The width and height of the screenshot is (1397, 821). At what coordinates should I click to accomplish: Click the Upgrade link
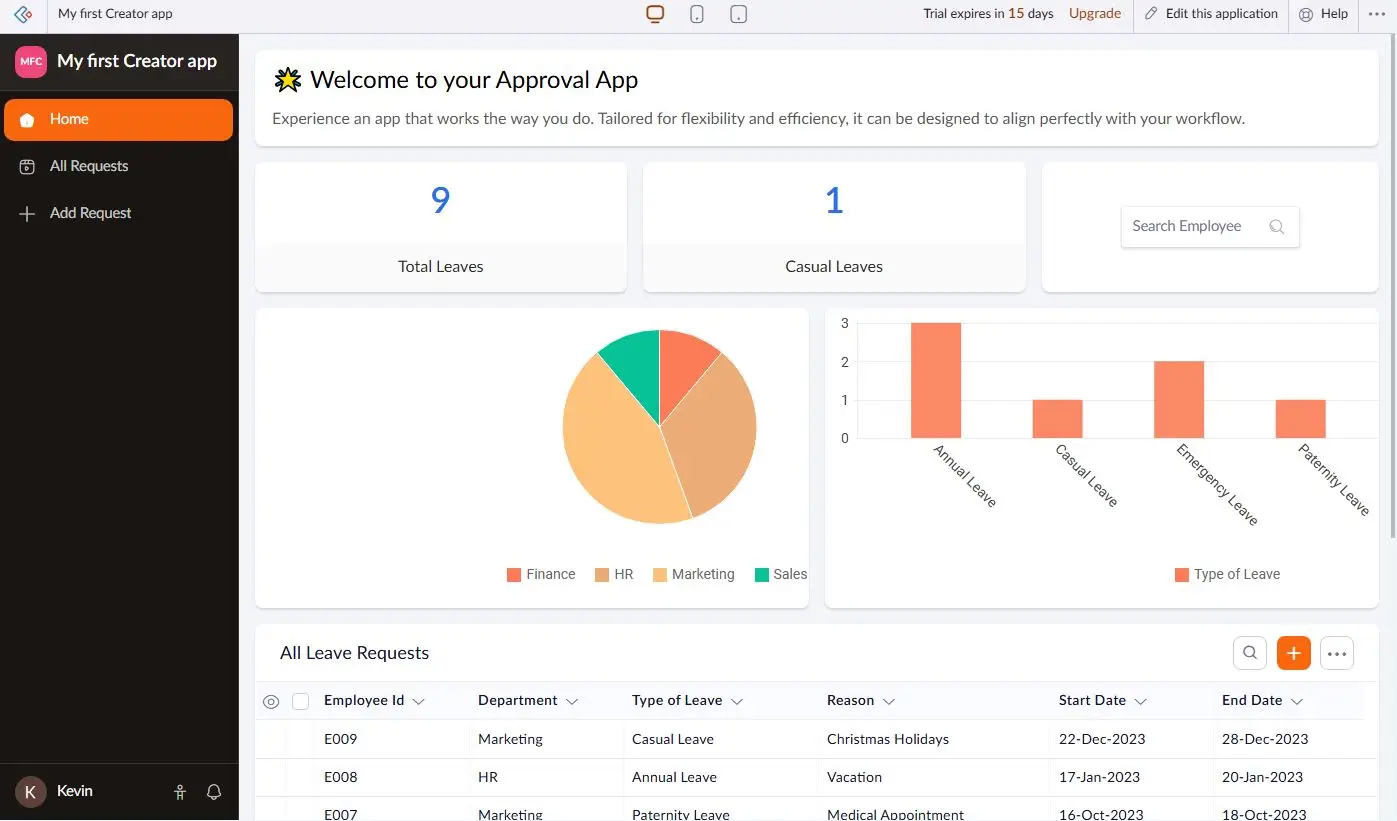click(1095, 14)
